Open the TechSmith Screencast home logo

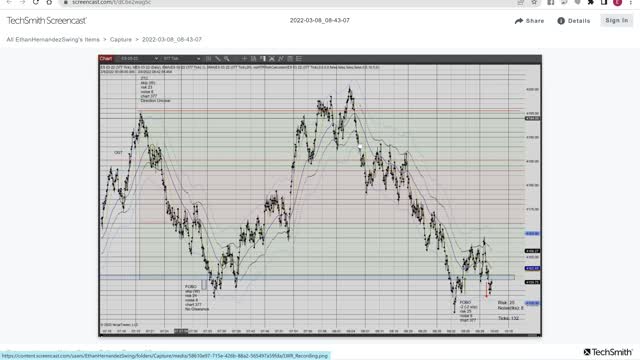point(47,20)
